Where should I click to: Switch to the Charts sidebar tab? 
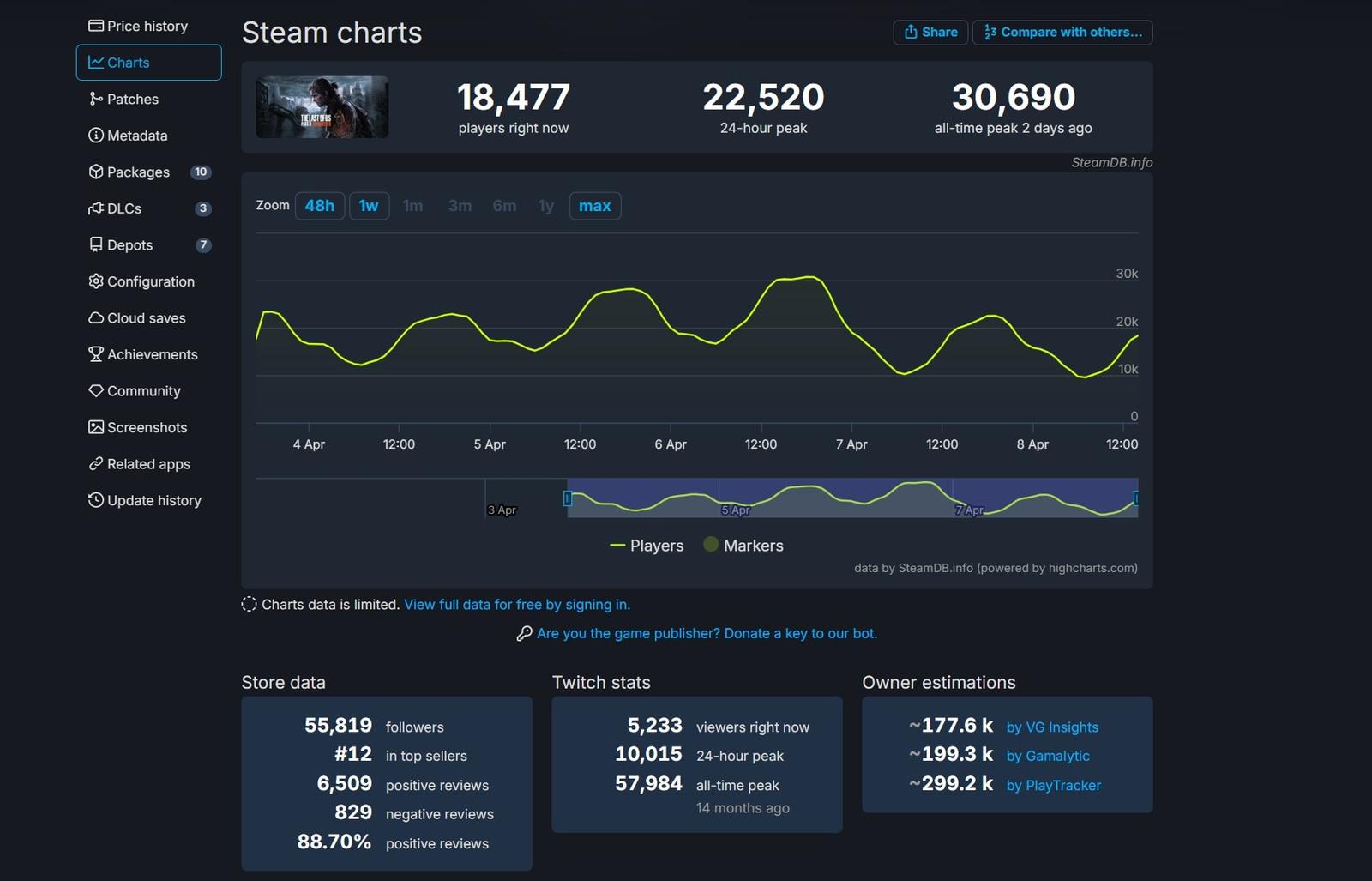[148, 63]
